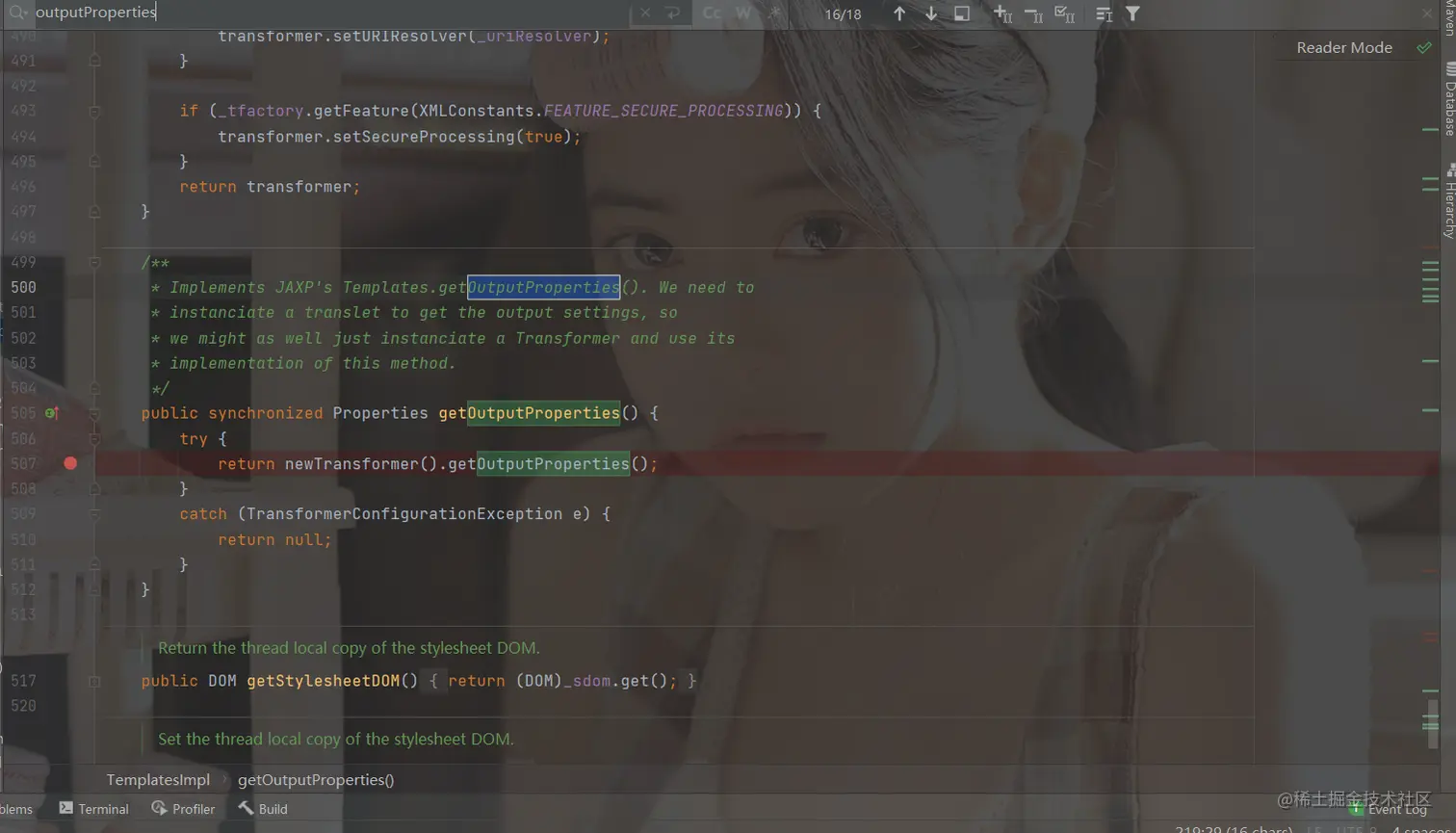Open the Event Log
1456x833 pixels.
[1388, 809]
